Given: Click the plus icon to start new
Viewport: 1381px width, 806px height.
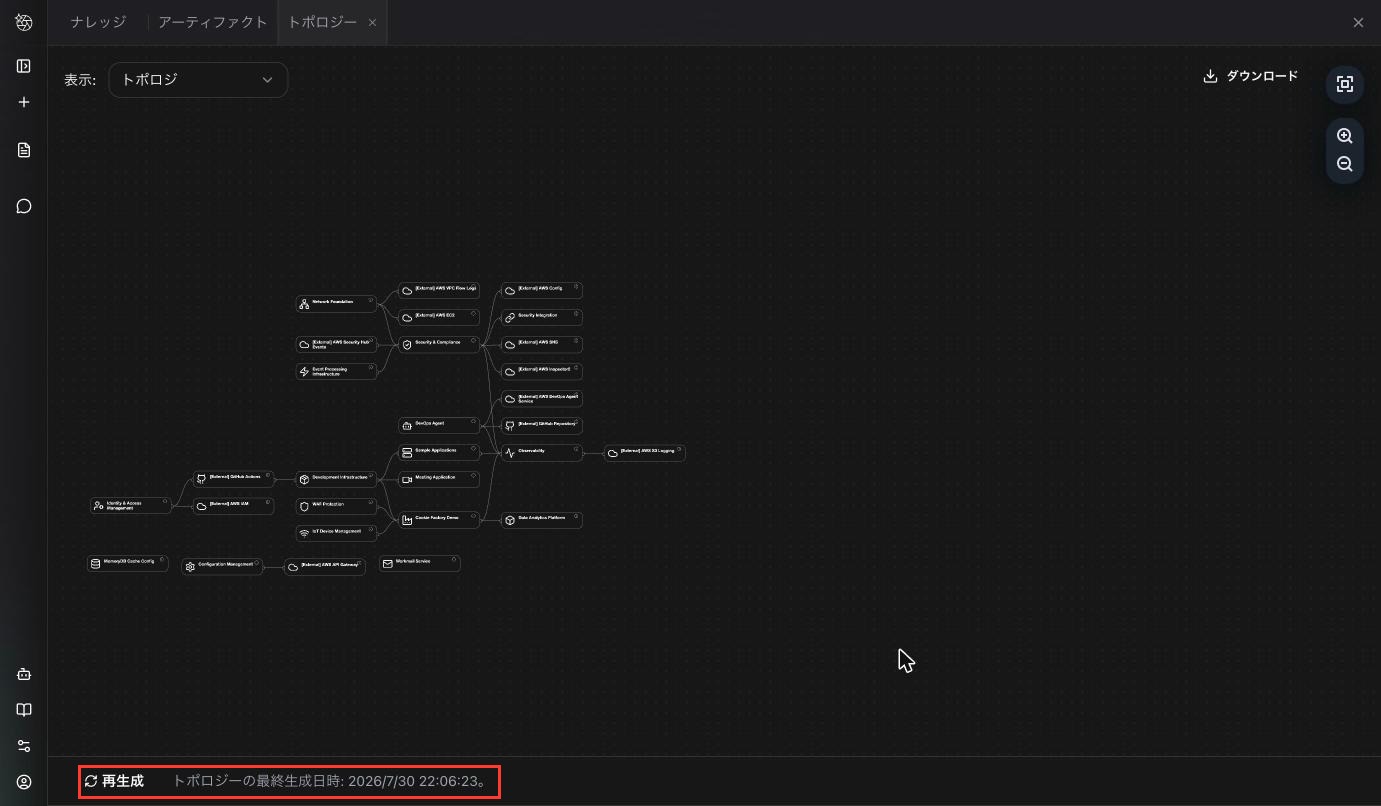Looking at the screenshot, I should click(x=24, y=102).
